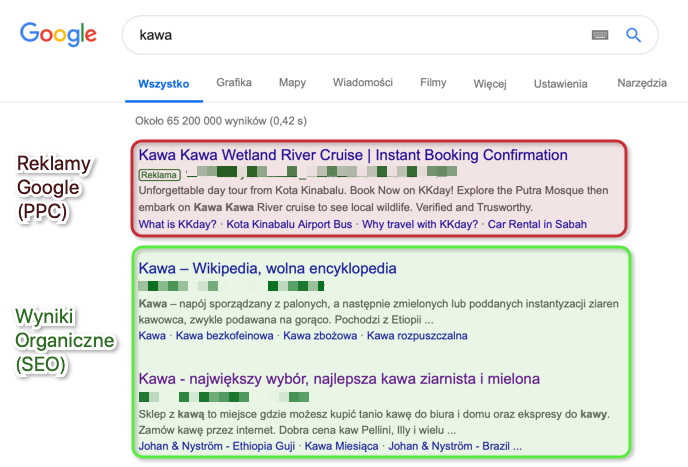
Task: Click result count 'Około 65 200 000 wyników'
Action: (x=221, y=121)
